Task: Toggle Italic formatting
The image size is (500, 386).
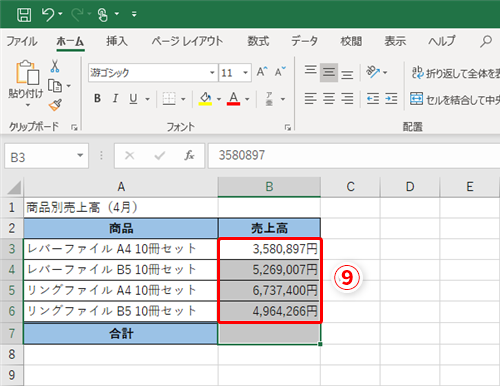Action: click(115, 98)
